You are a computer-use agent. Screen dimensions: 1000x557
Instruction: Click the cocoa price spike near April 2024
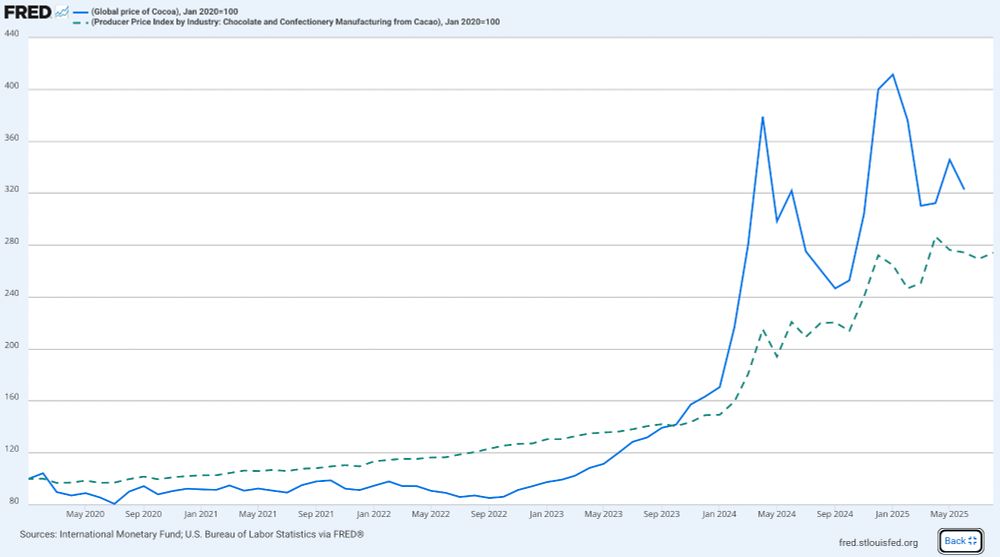click(x=762, y=117)
